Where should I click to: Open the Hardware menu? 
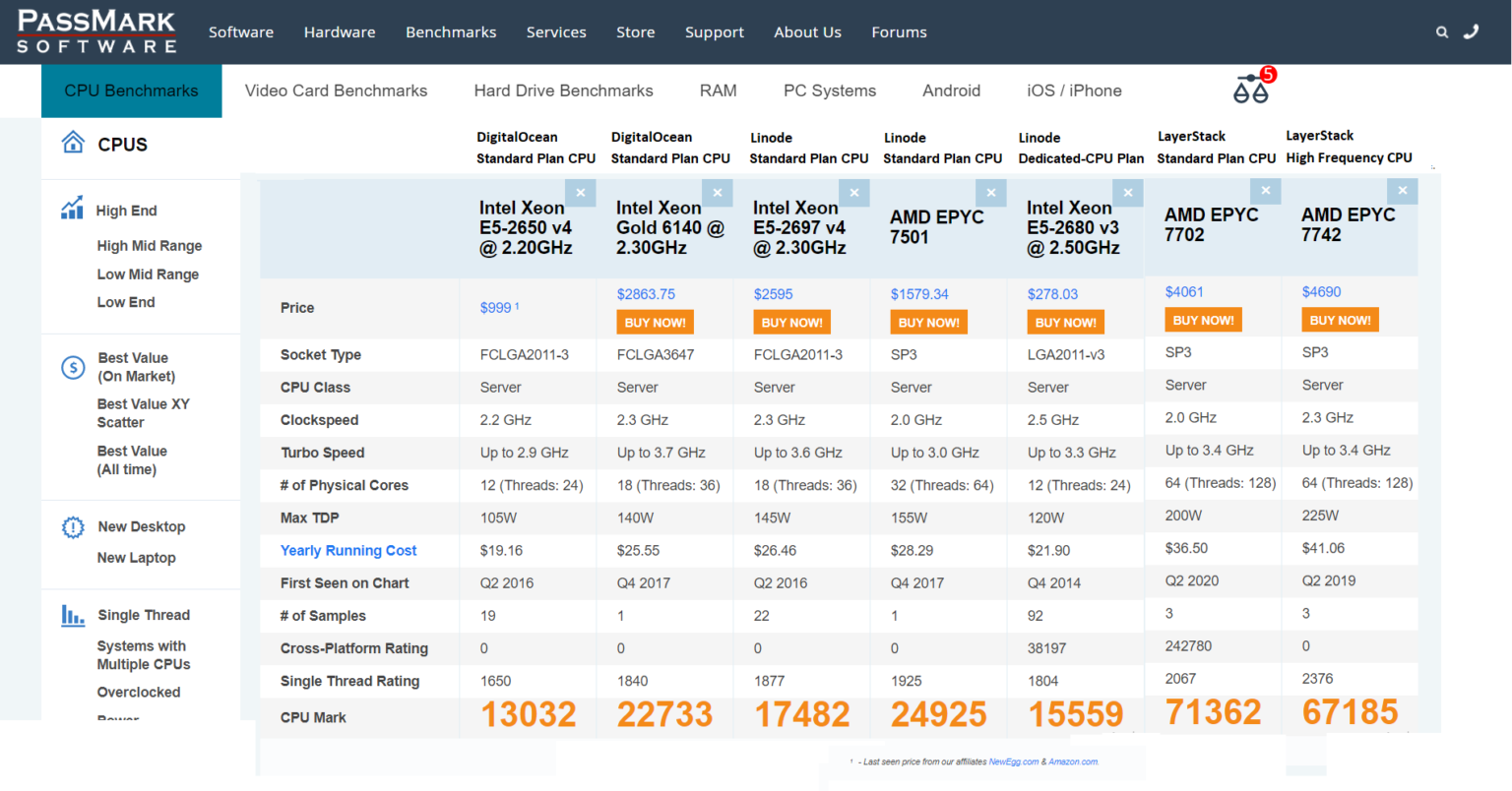[x=340, y=31]
